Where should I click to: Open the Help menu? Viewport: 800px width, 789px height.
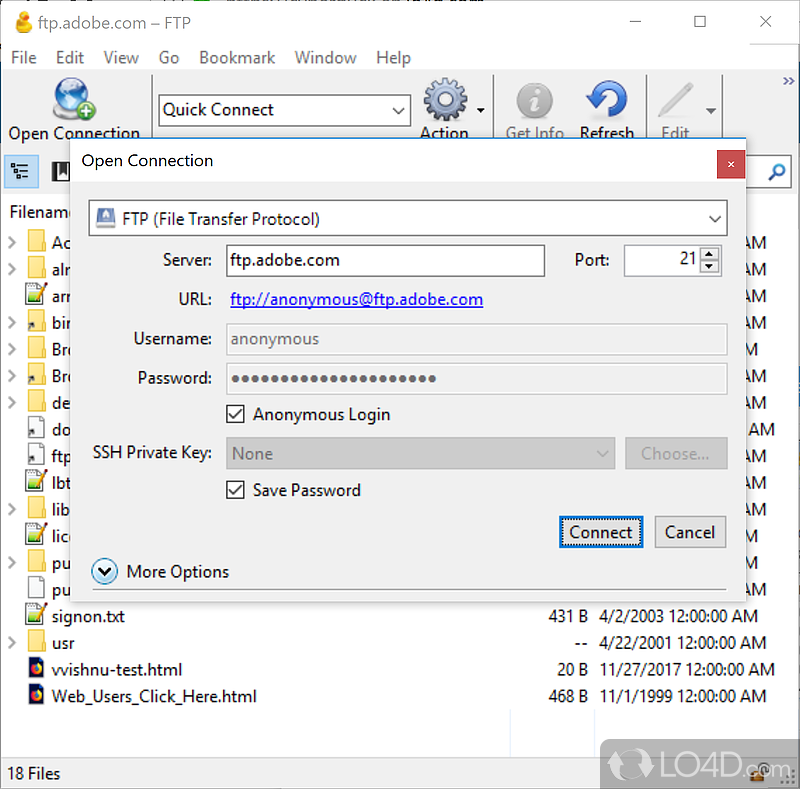393,58
